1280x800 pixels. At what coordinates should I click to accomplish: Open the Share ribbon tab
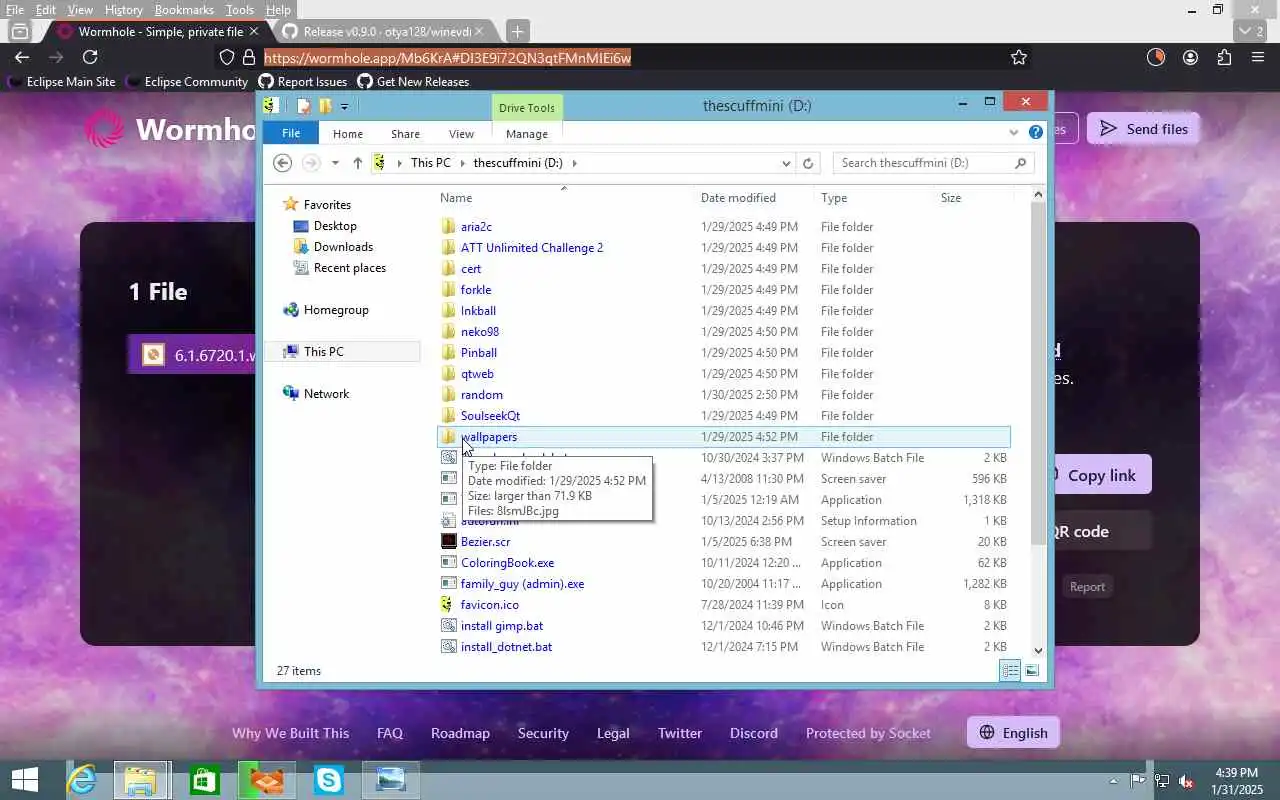406,134
